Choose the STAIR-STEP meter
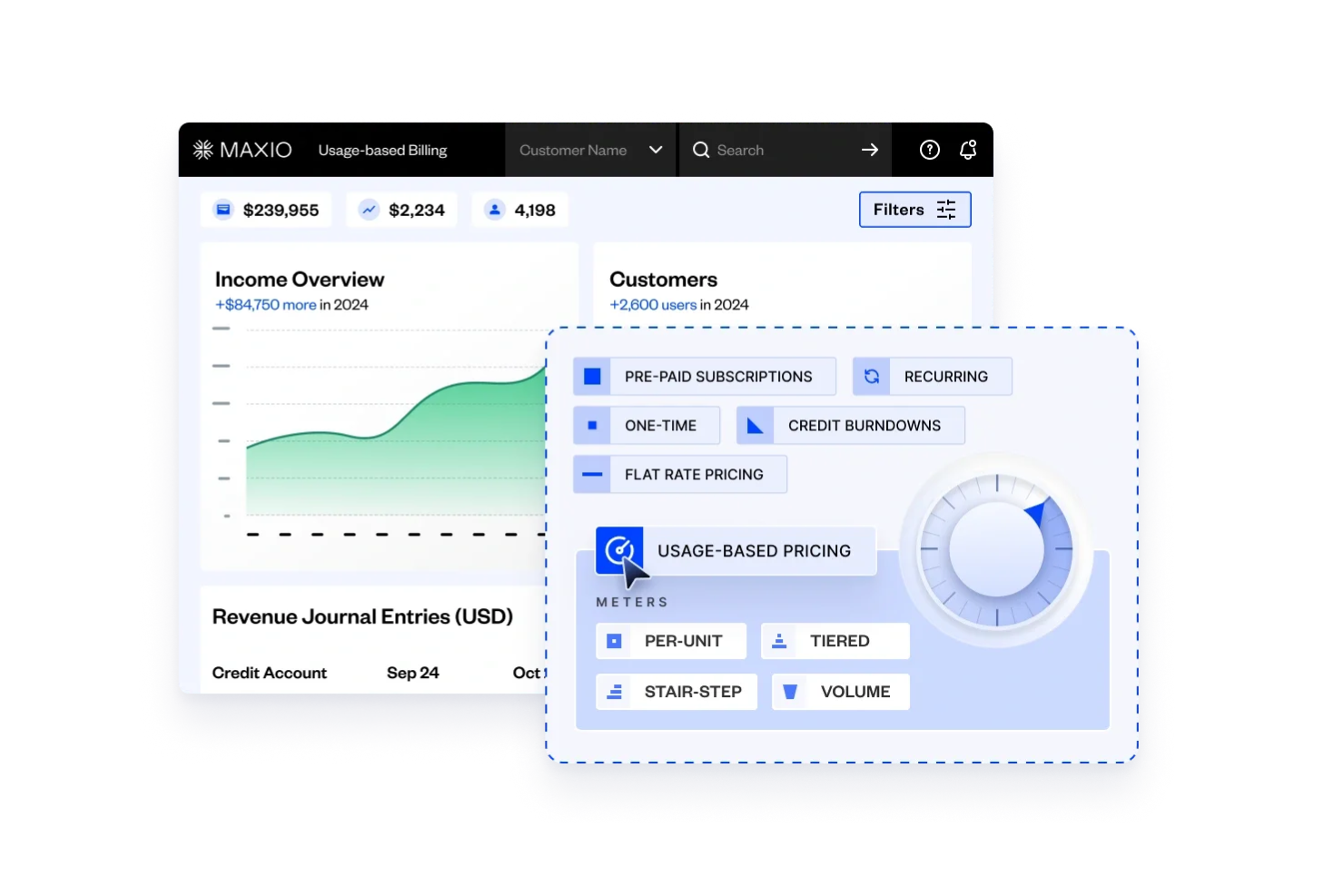Image resolution: width=1344 pixels, height=896 pixels. (x=677, y=692)
